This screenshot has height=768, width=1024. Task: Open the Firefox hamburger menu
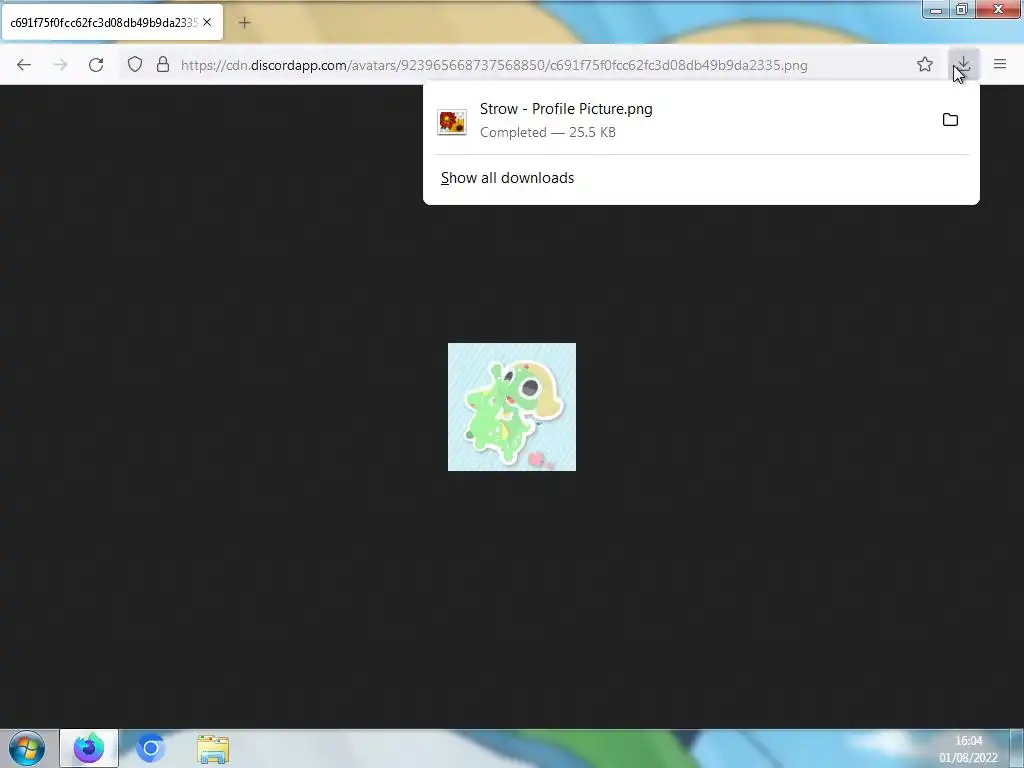[x=1000, y=64]
